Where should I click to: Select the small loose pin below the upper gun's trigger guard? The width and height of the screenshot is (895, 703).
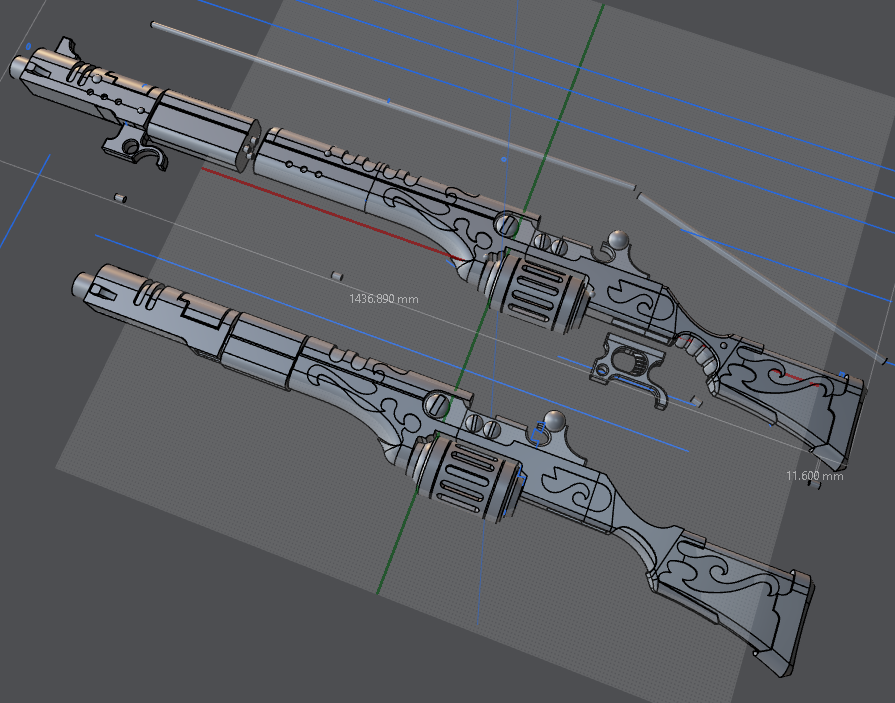(x=120, y=199)
